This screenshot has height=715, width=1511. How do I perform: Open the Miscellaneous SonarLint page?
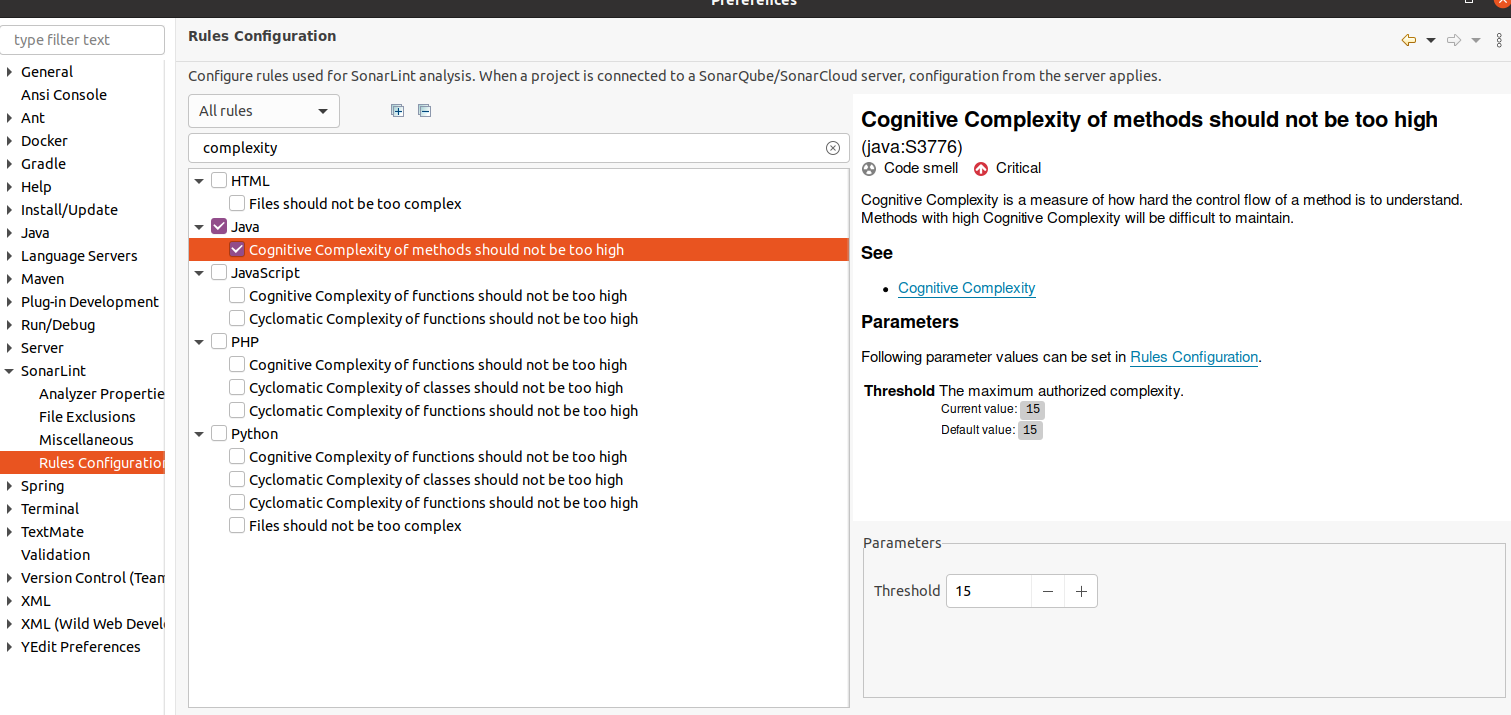tap(86, 440)
